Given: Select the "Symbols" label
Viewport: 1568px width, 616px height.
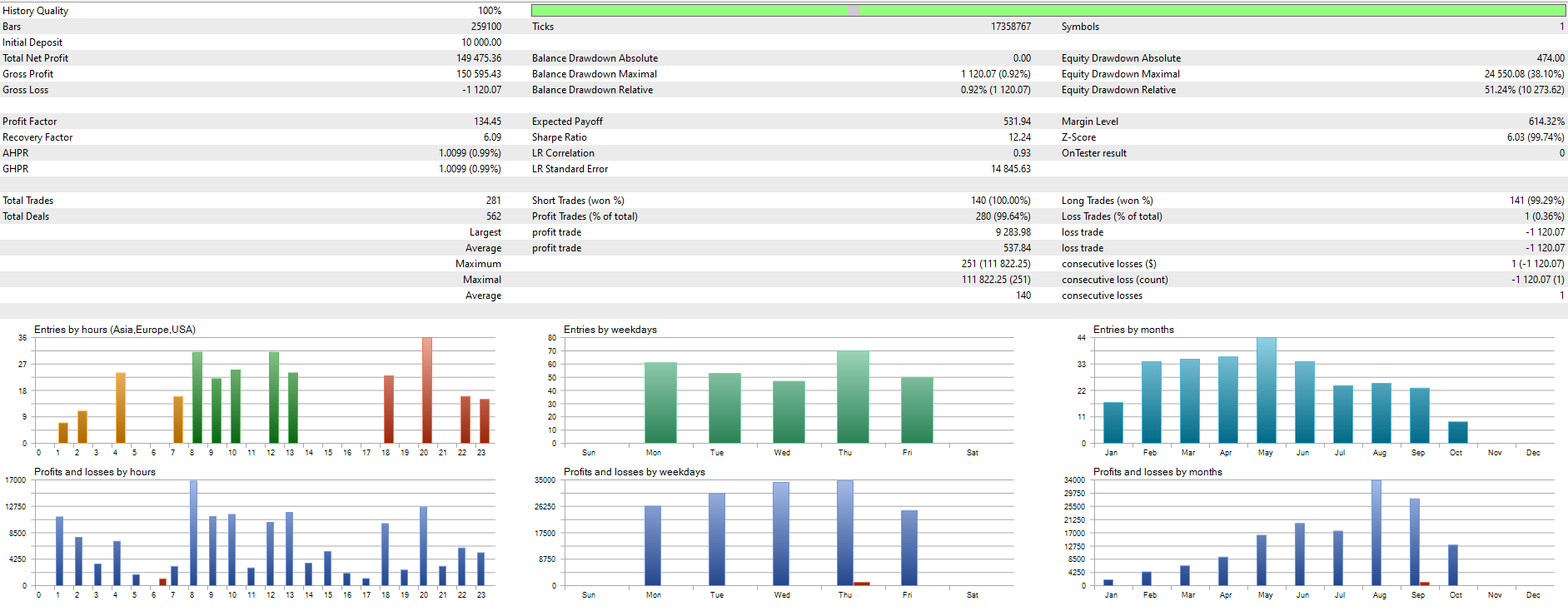Looking at the screenshot, I should coord(1080,27).
